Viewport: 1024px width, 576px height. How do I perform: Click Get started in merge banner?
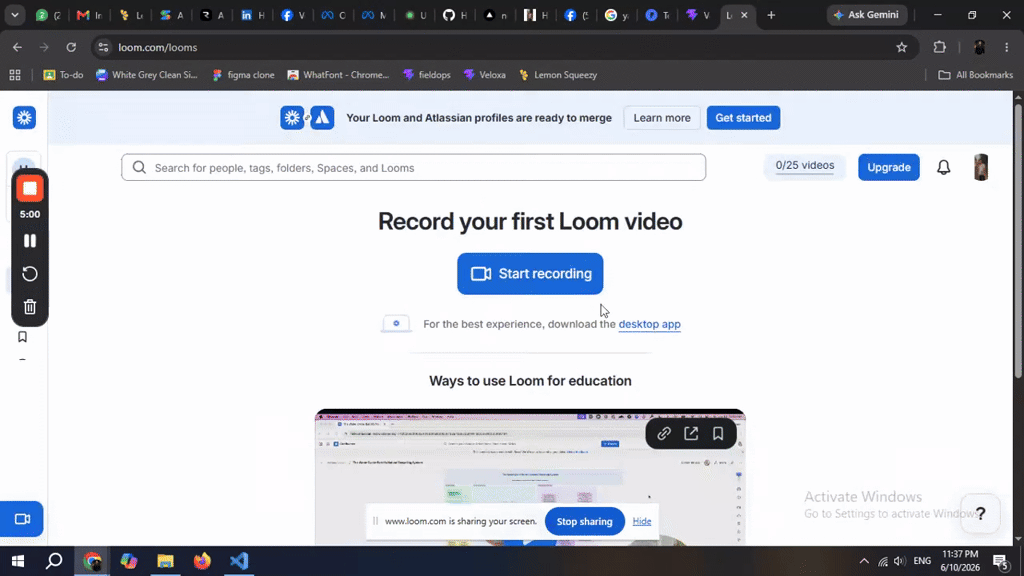pyautogui.click(x=743, y=118)
